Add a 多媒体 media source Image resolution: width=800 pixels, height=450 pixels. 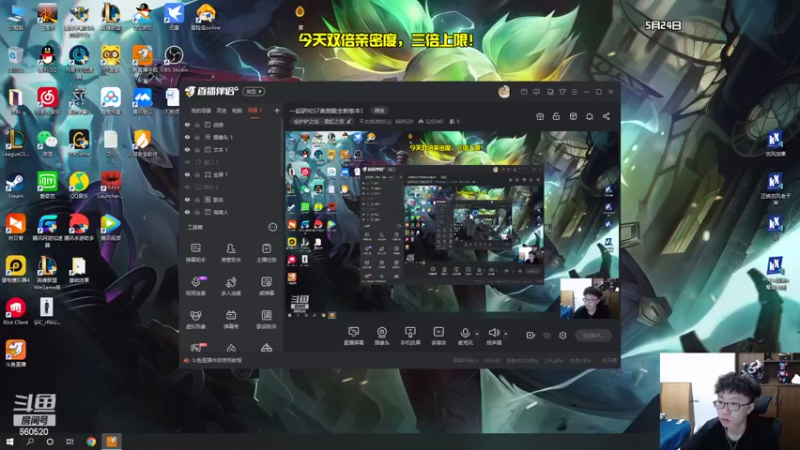click(x=438, y=336)
